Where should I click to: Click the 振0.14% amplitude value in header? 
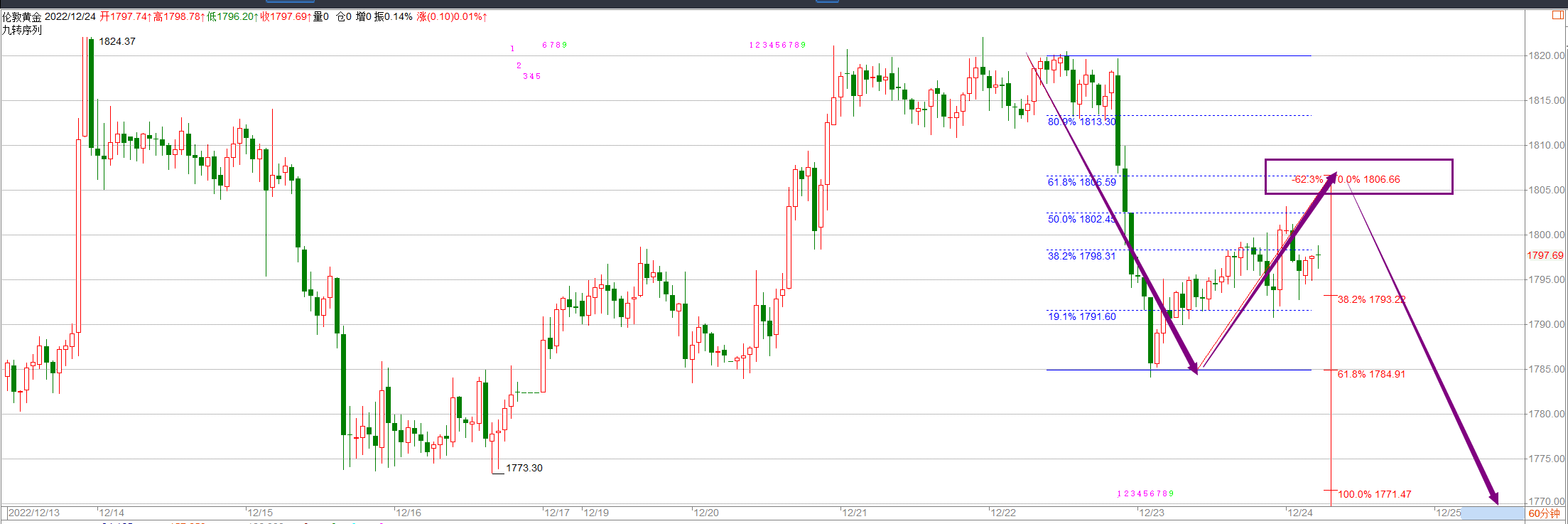pos(394,16)
